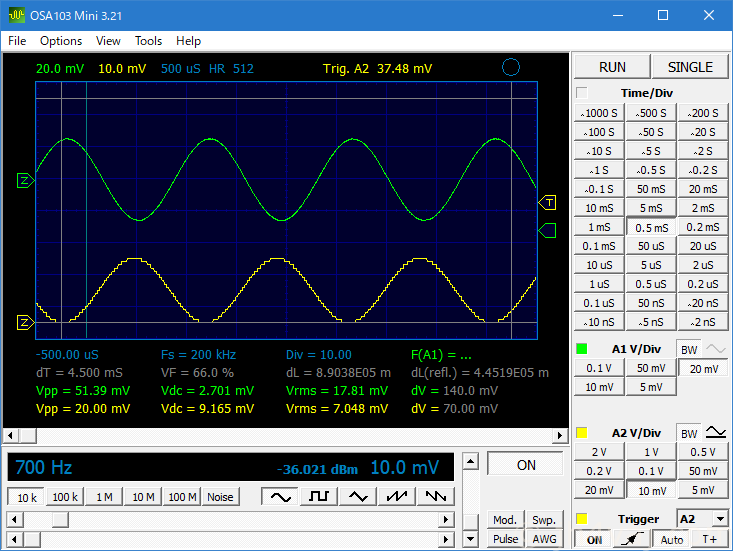Open the Tools menu
733x551 pixels.
[x=148, y=41]
